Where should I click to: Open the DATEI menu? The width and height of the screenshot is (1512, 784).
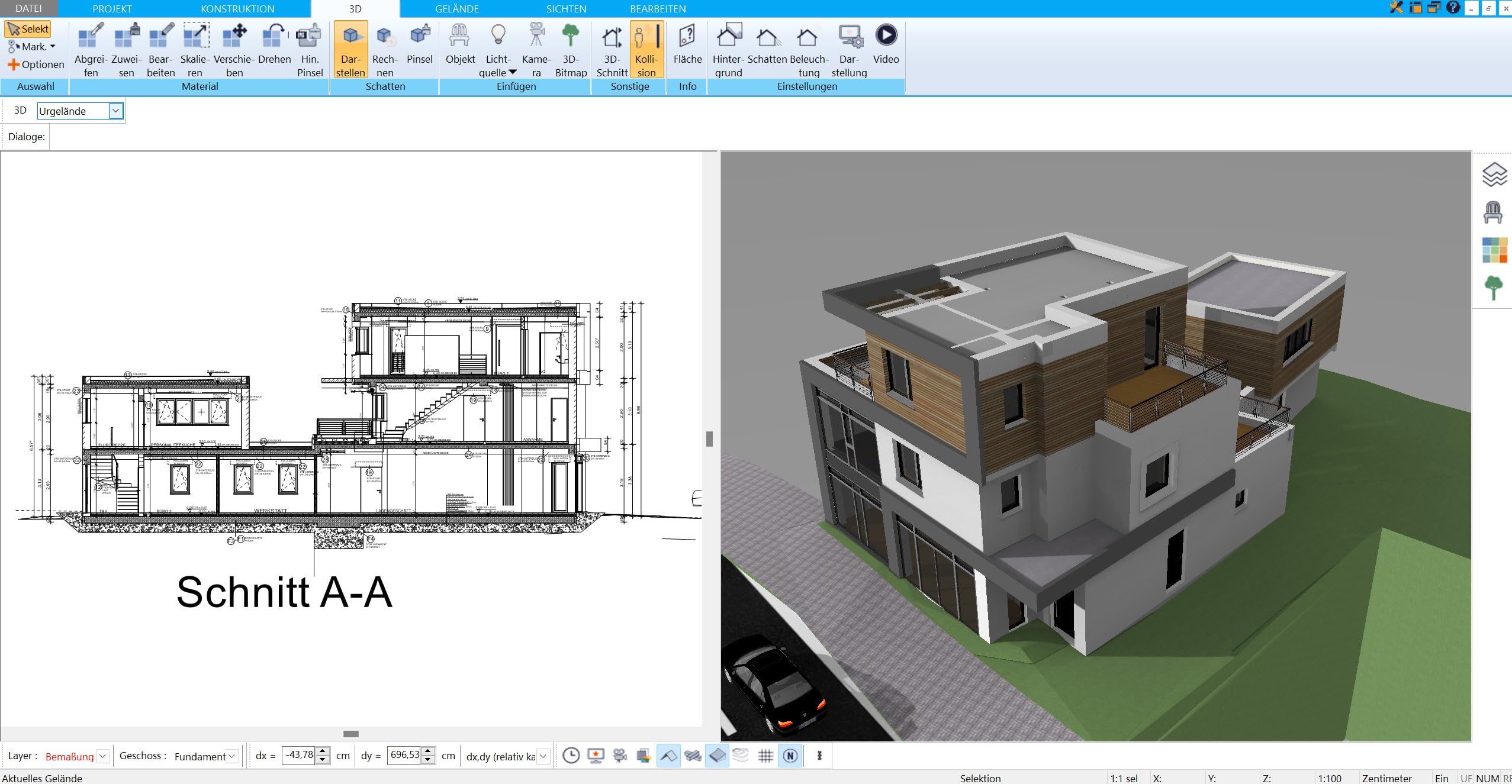28,8
